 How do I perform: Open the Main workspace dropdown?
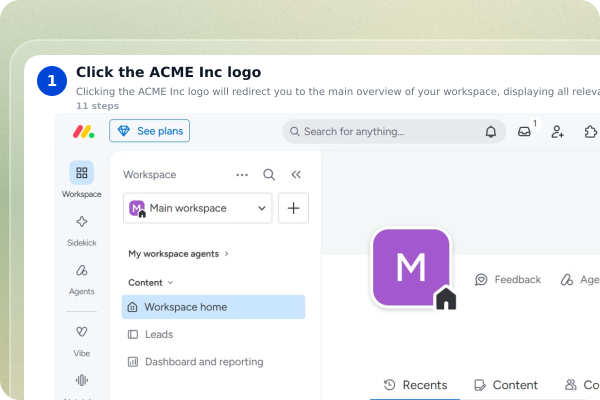[x=197, y=208]
